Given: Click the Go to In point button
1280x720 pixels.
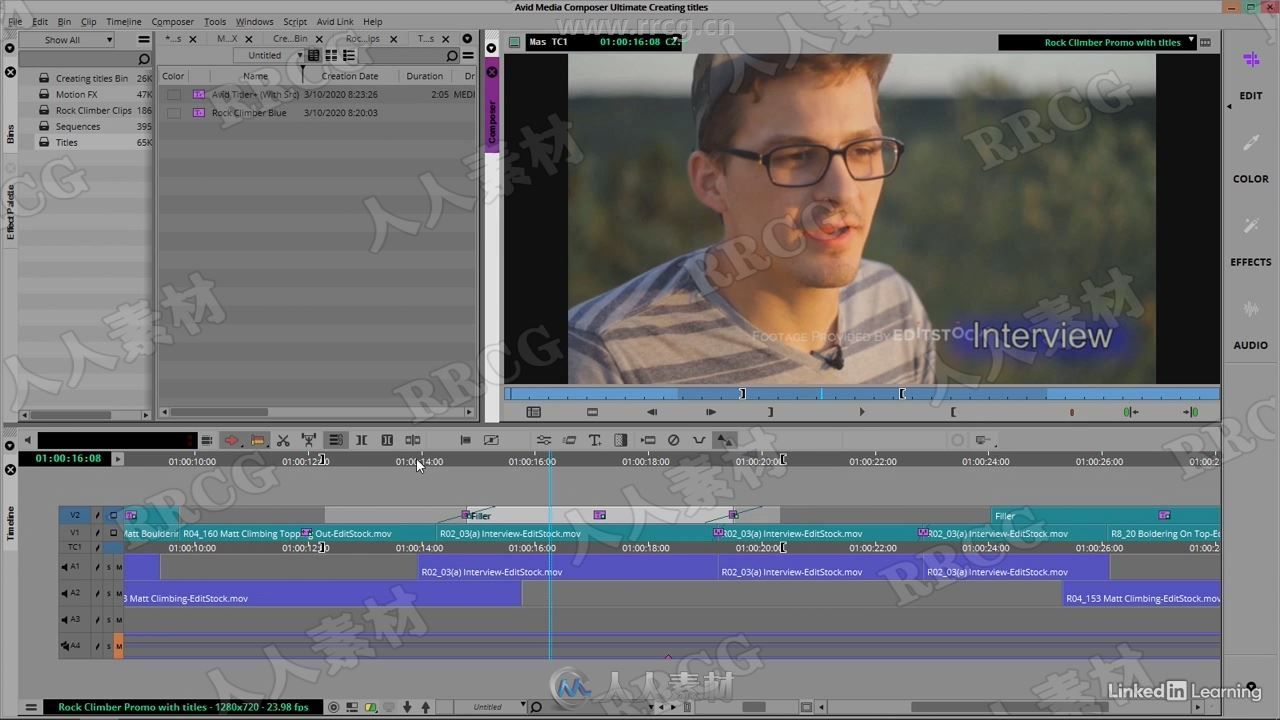Looking at the screenshot, I should (1130, 412).
